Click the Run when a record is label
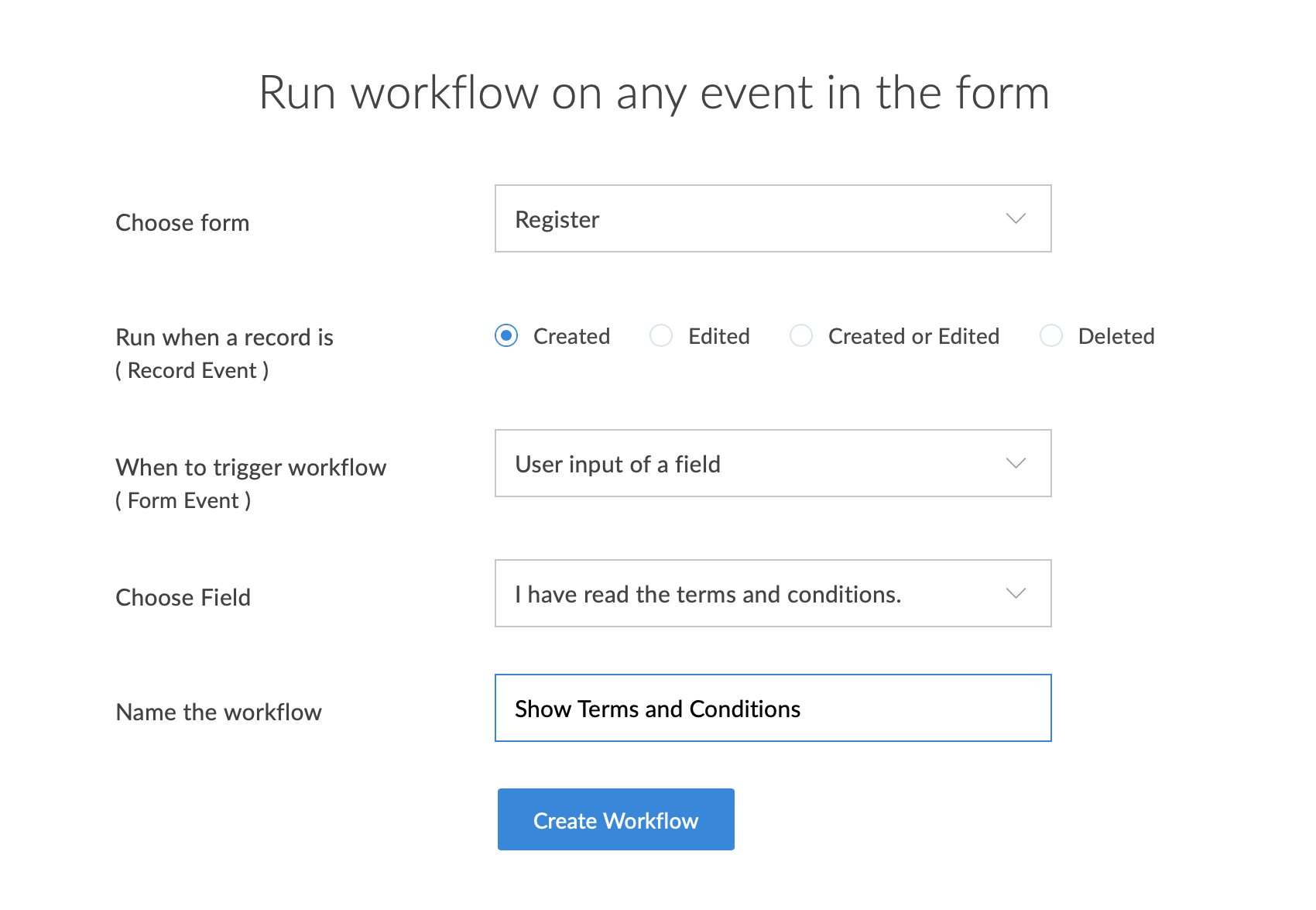Viewport: 1316px width, 910px height. (224, 338)
